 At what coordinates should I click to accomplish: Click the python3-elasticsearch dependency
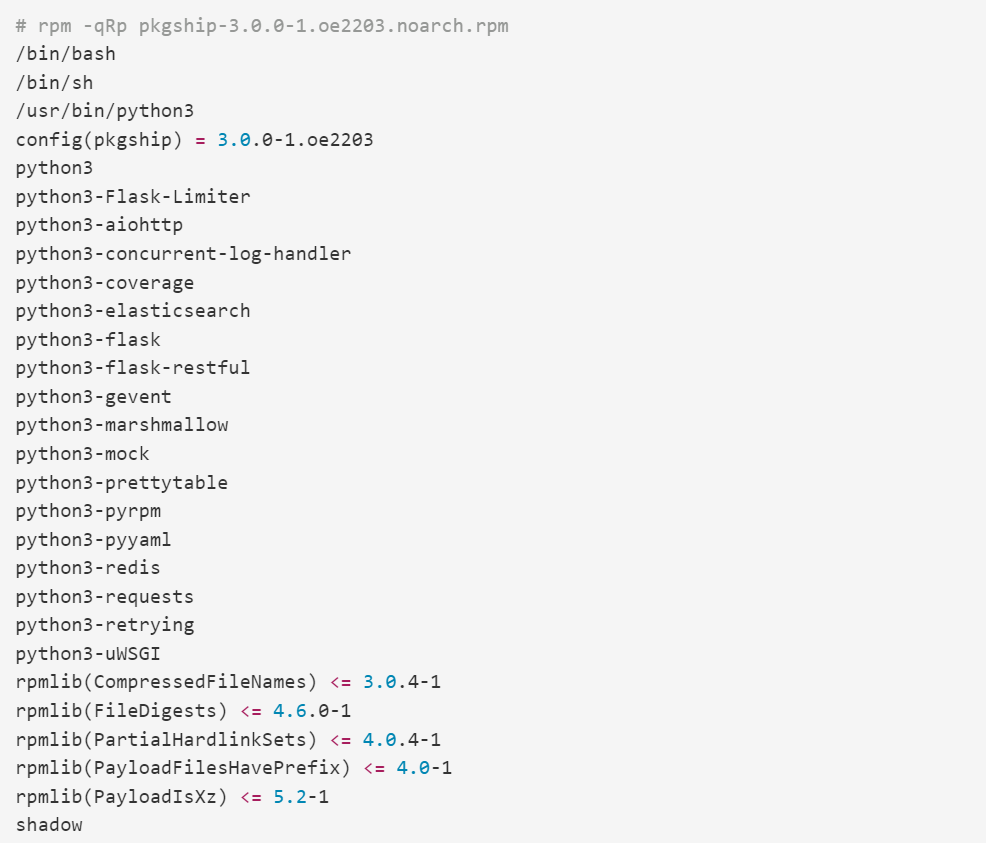(133, 310)
